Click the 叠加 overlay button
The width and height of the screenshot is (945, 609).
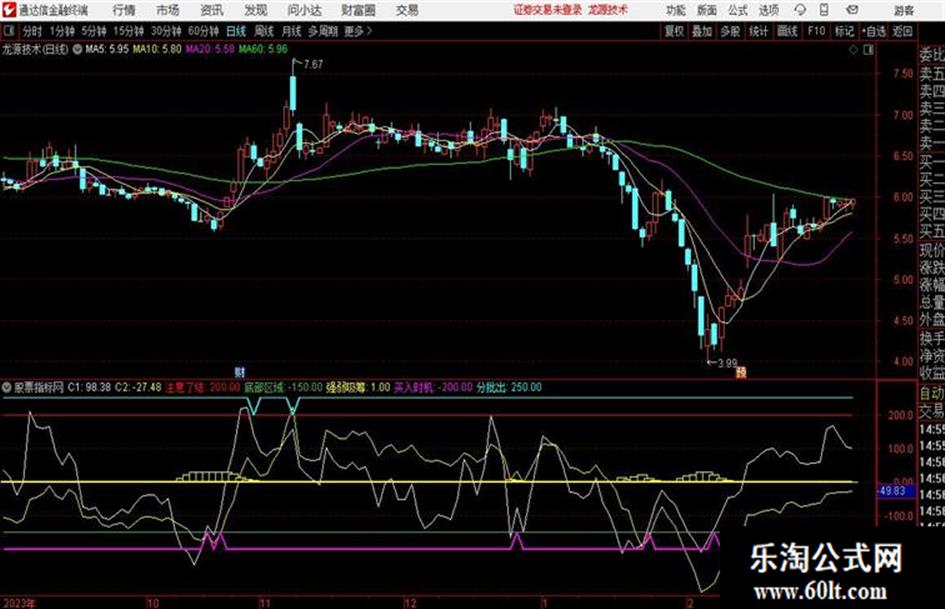coord(702,31)
